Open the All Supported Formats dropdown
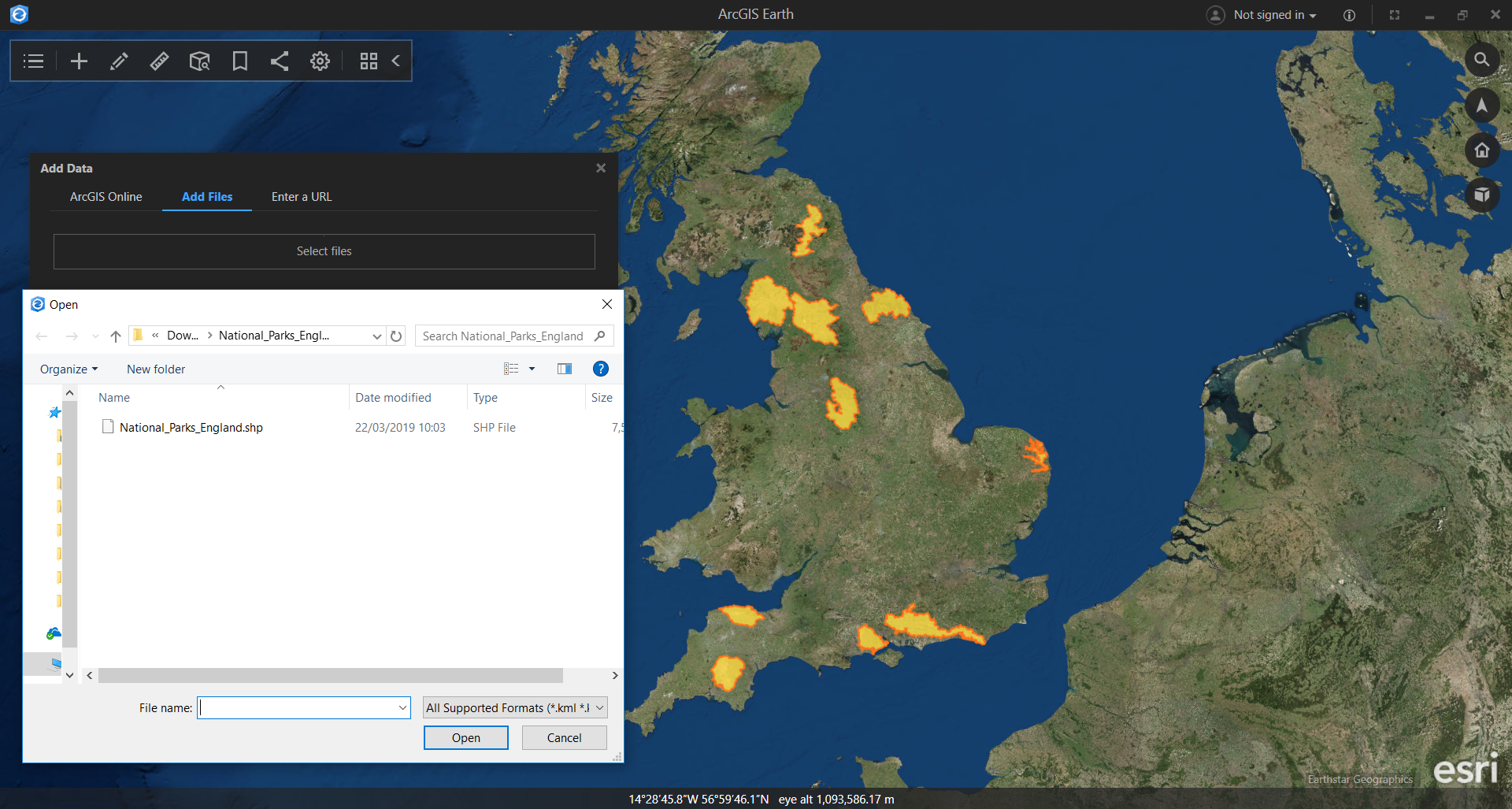The image size is (1512, 809). (515, 707)
